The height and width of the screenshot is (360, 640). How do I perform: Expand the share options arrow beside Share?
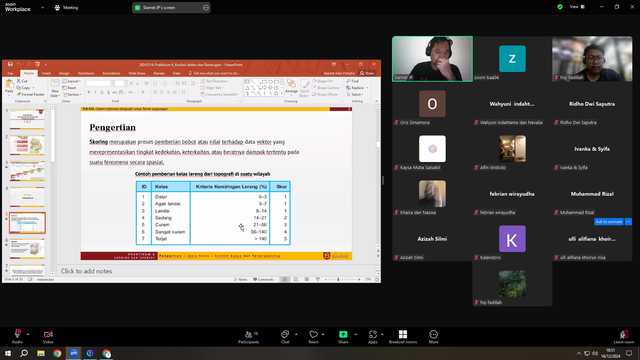click(x=355, y=334)
